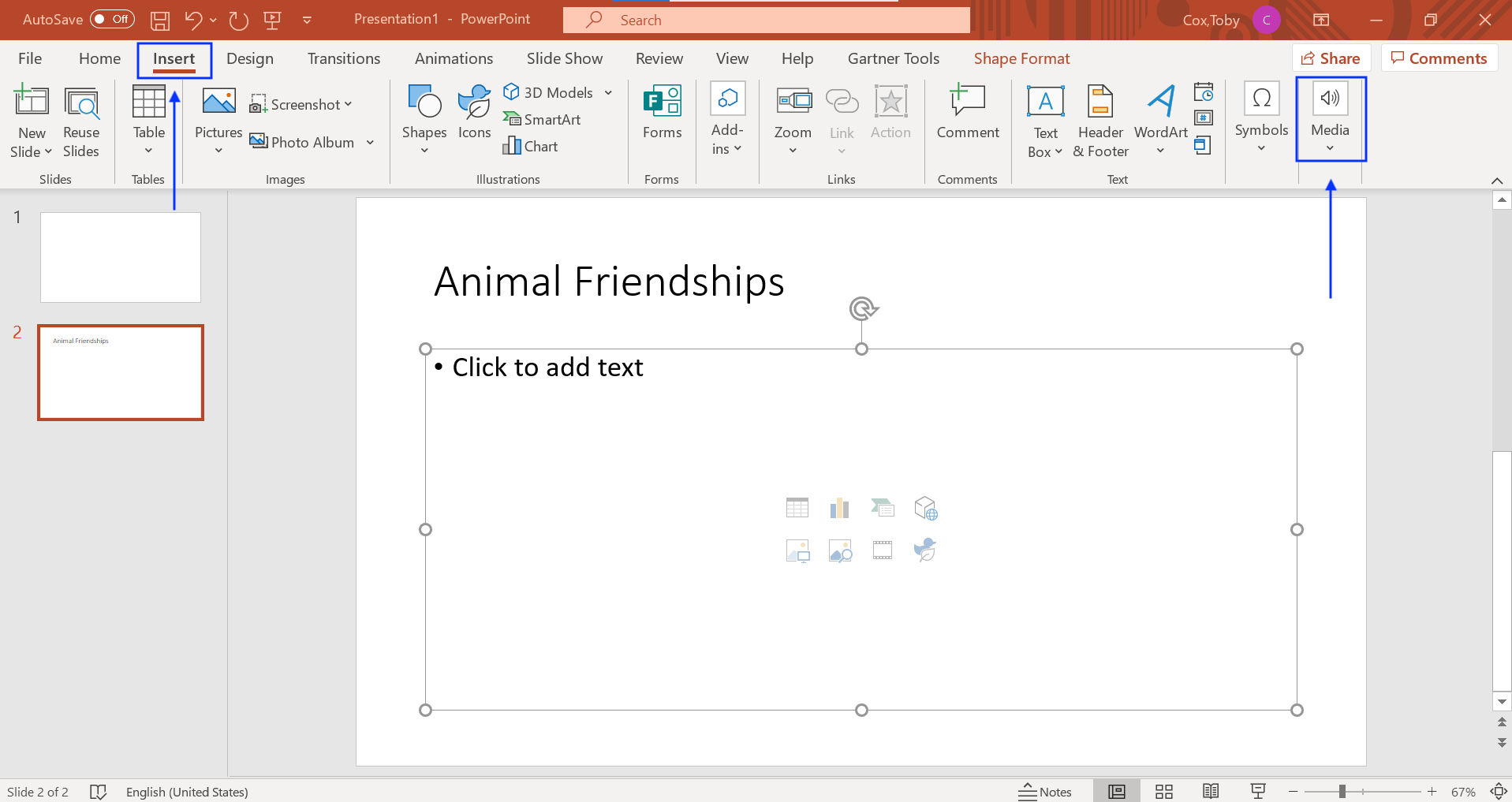Click the zoom out minus button
1512x802 pixels.
(1294, 792)
